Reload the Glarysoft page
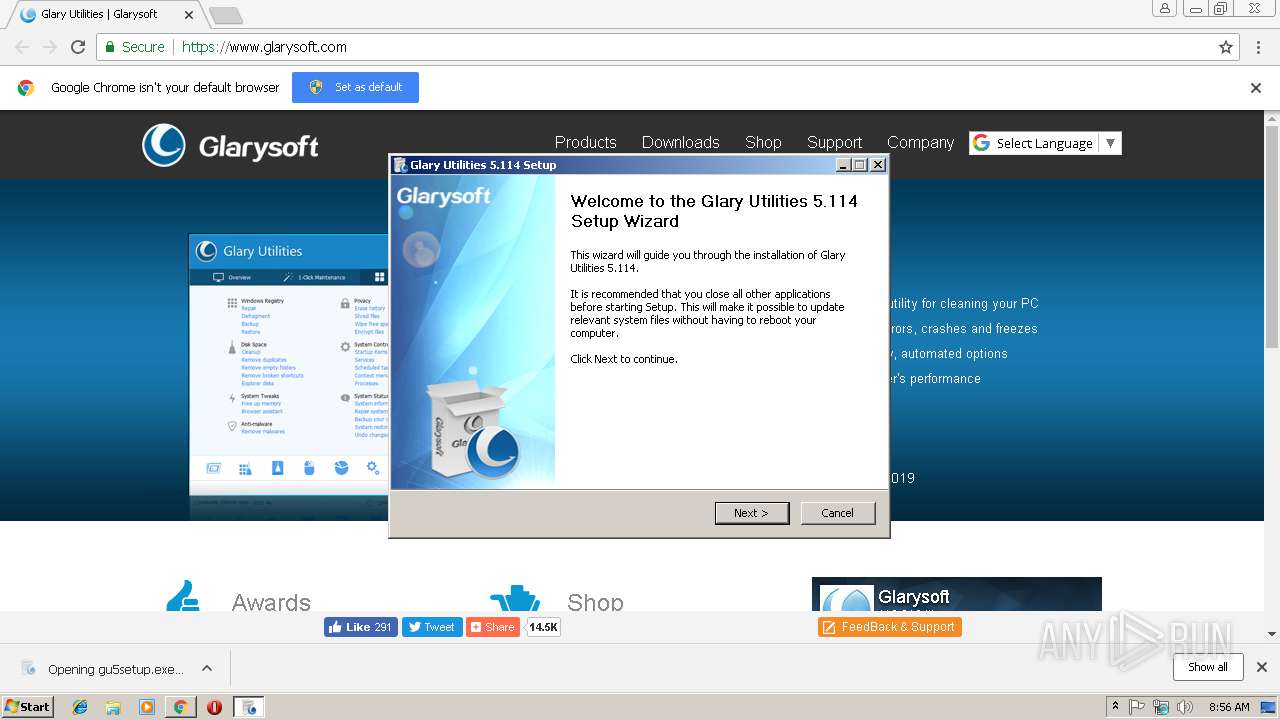1280x720 pixels. click(78, 47)
